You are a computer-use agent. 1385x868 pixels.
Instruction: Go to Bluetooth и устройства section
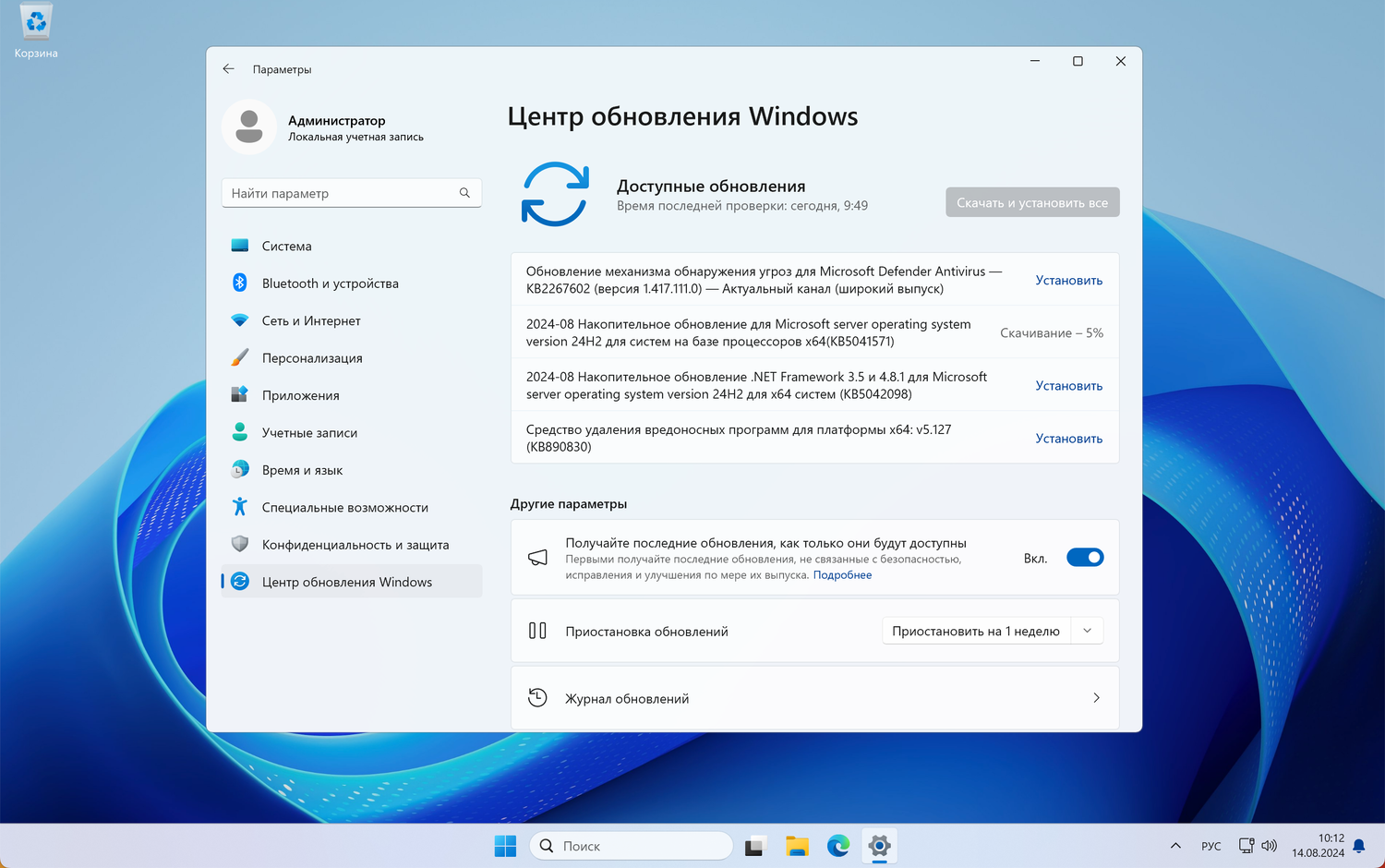tap(352, 283)
